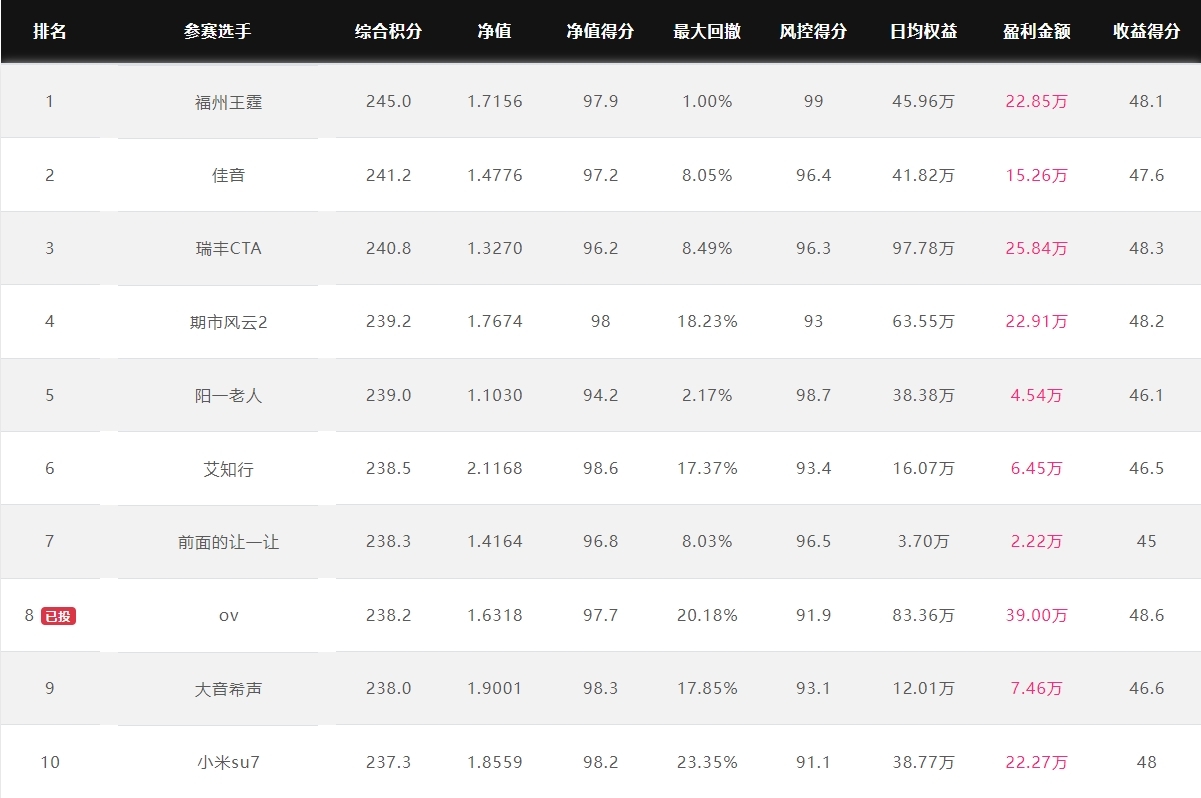Viewport: 1201px width, 798px height.
Task: Click contestant 前面的让一让
Action: point(229,542)
